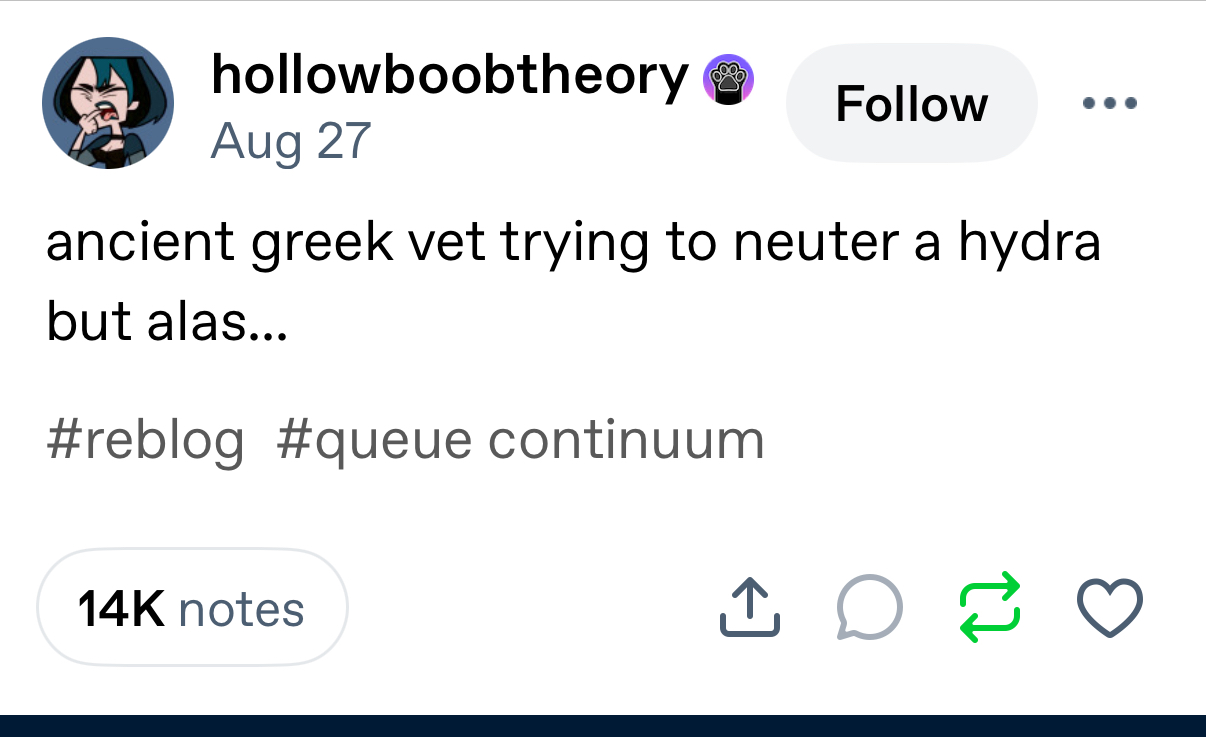Click the #reblog tag
The image size is (1206, 737).
145,439
